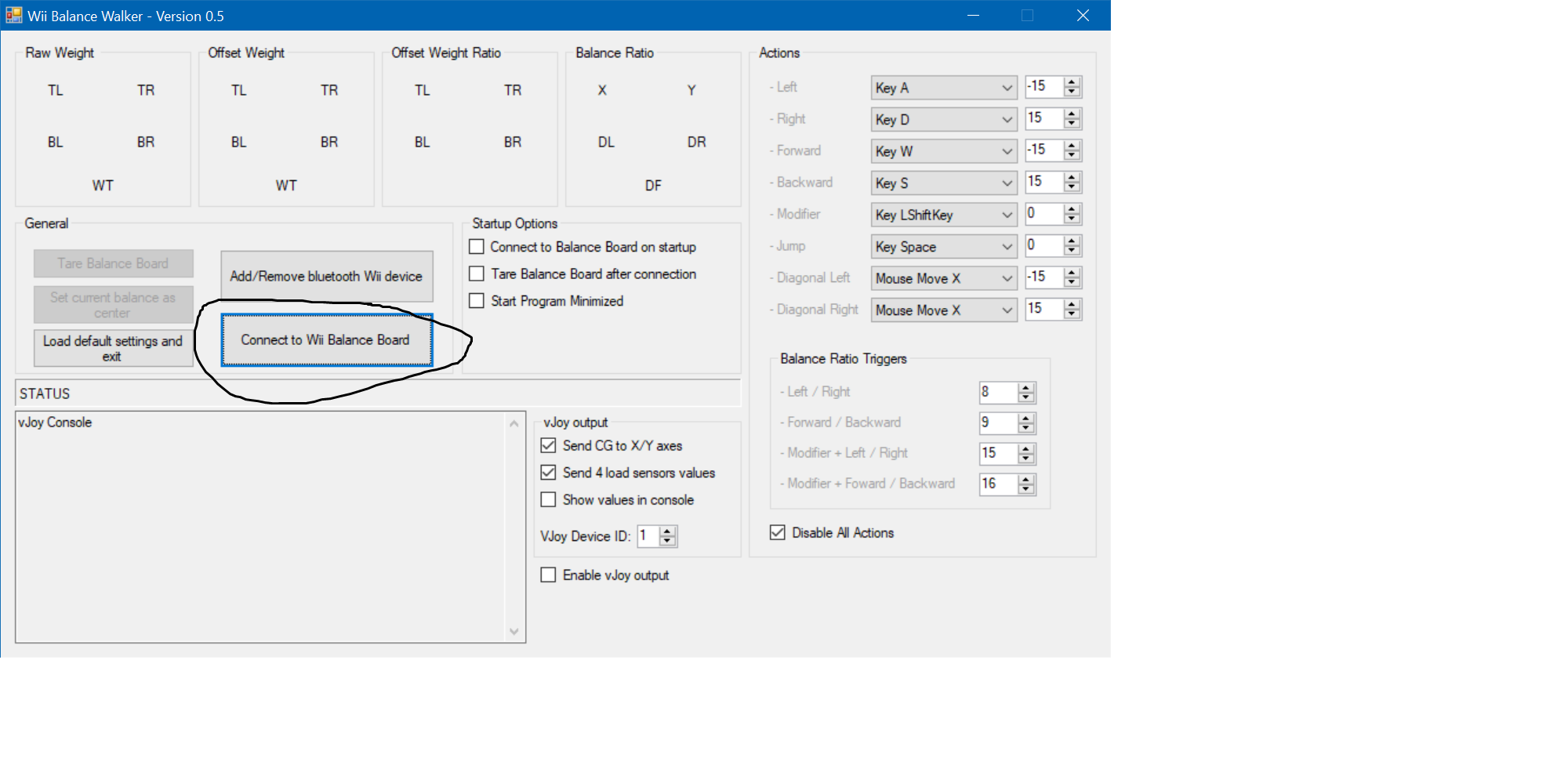Click the VJoy Device ID number field
1568x765 pixels.
(648, 536)
